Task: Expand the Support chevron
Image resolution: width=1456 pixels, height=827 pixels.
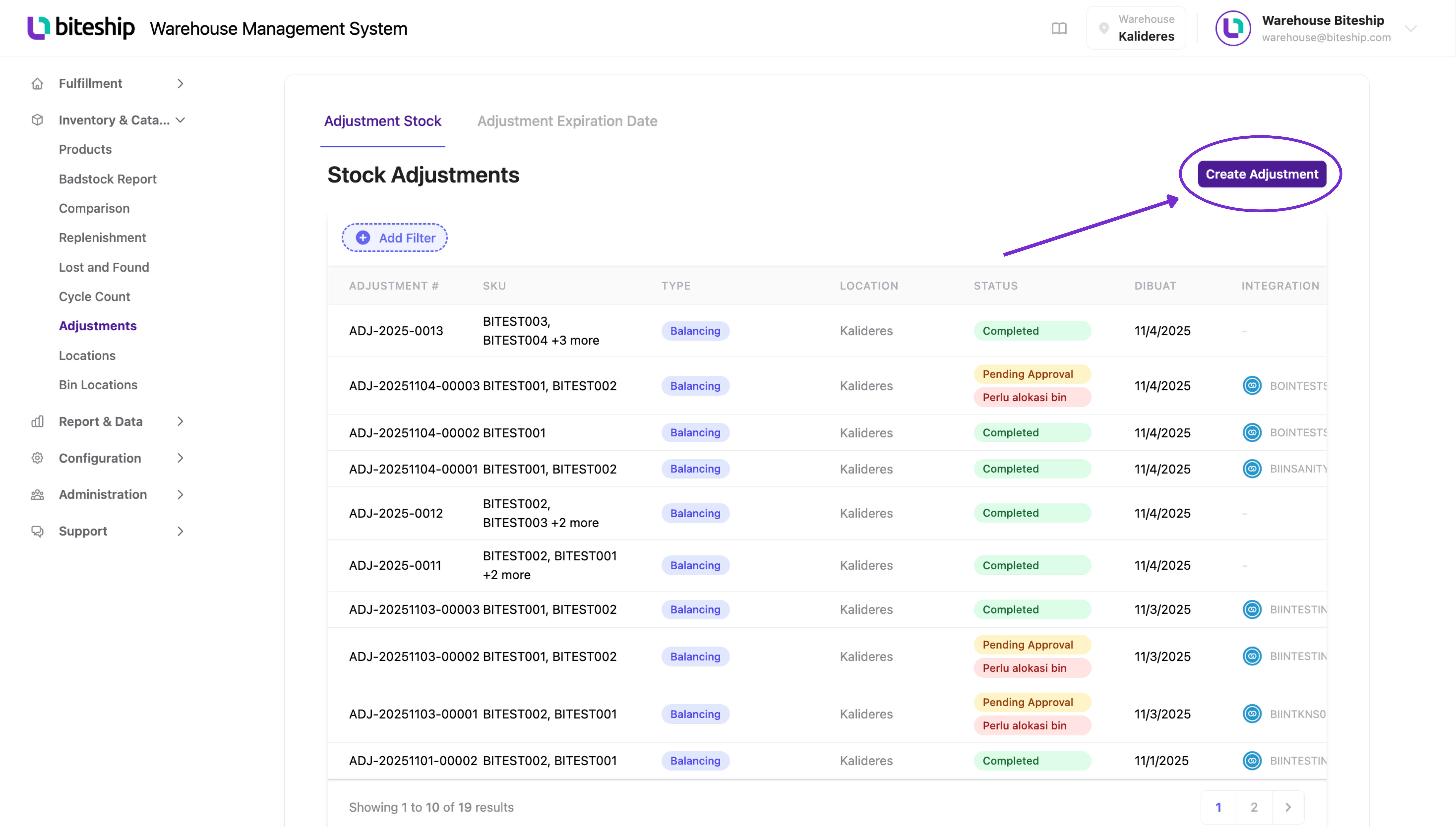Action: point(180,531)
